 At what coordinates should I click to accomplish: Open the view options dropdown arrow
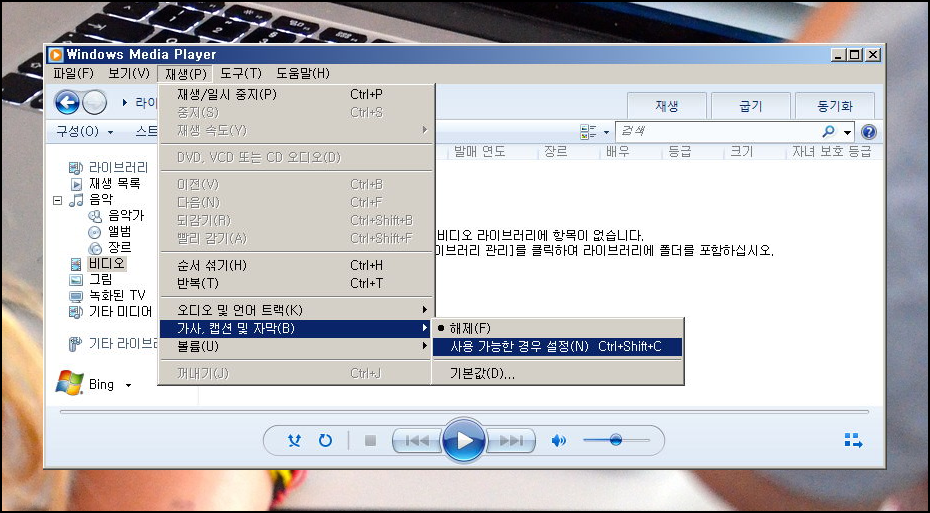(606, 132)
